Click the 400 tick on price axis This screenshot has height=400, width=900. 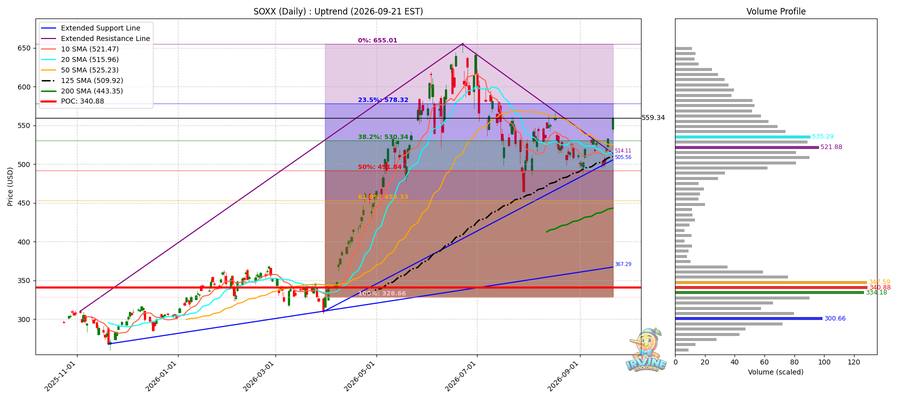pyautogui.click(x=26, y=242)
